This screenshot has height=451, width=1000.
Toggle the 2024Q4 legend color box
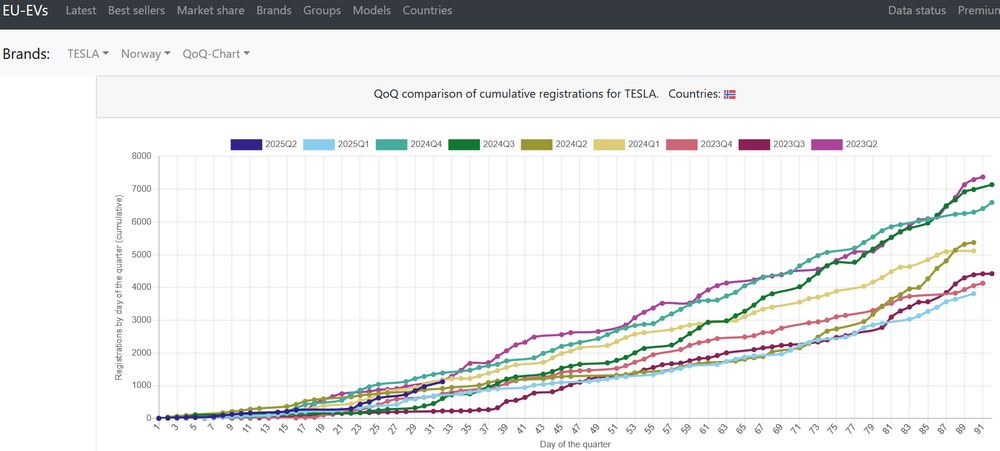(x=392, y=144)
